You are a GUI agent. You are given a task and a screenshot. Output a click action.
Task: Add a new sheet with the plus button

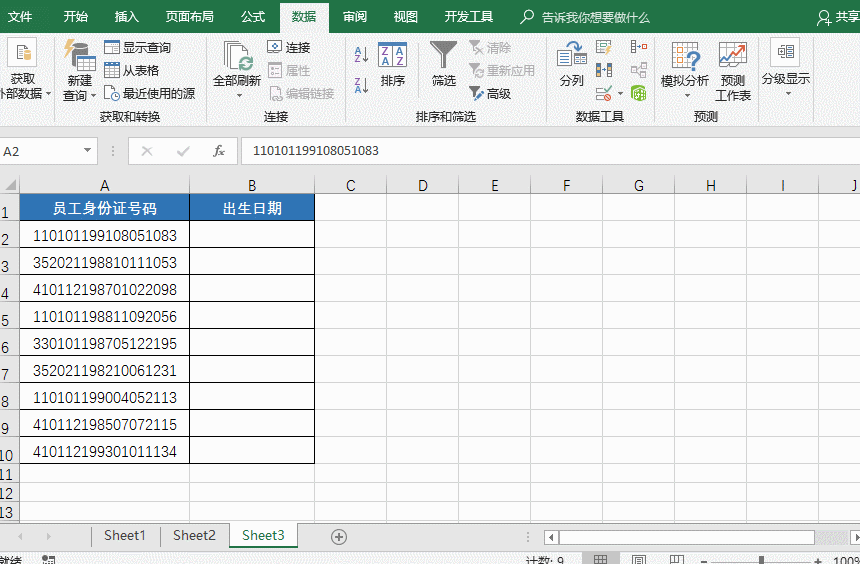(339, 536)
